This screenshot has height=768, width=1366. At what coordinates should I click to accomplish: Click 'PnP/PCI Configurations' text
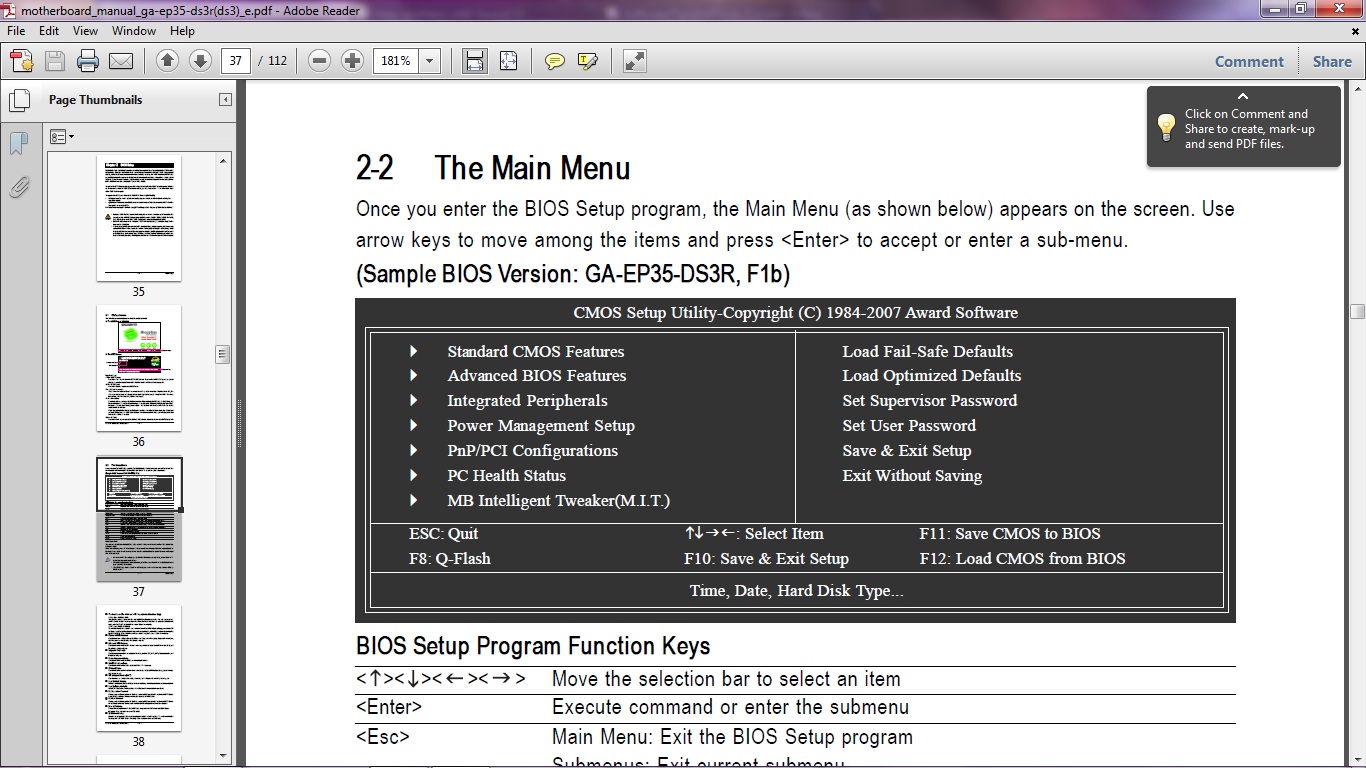532,451
